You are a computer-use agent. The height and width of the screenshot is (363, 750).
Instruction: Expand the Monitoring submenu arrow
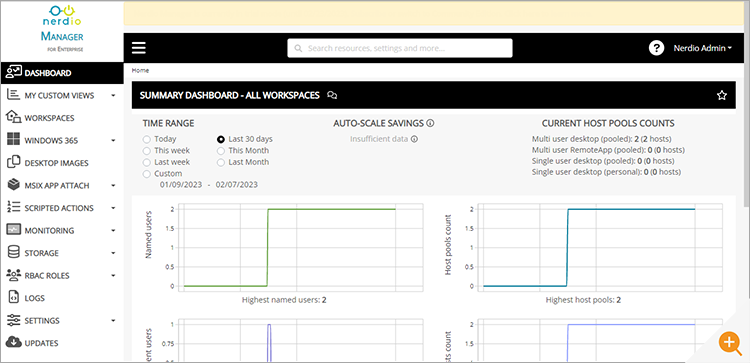pos(113,231)
